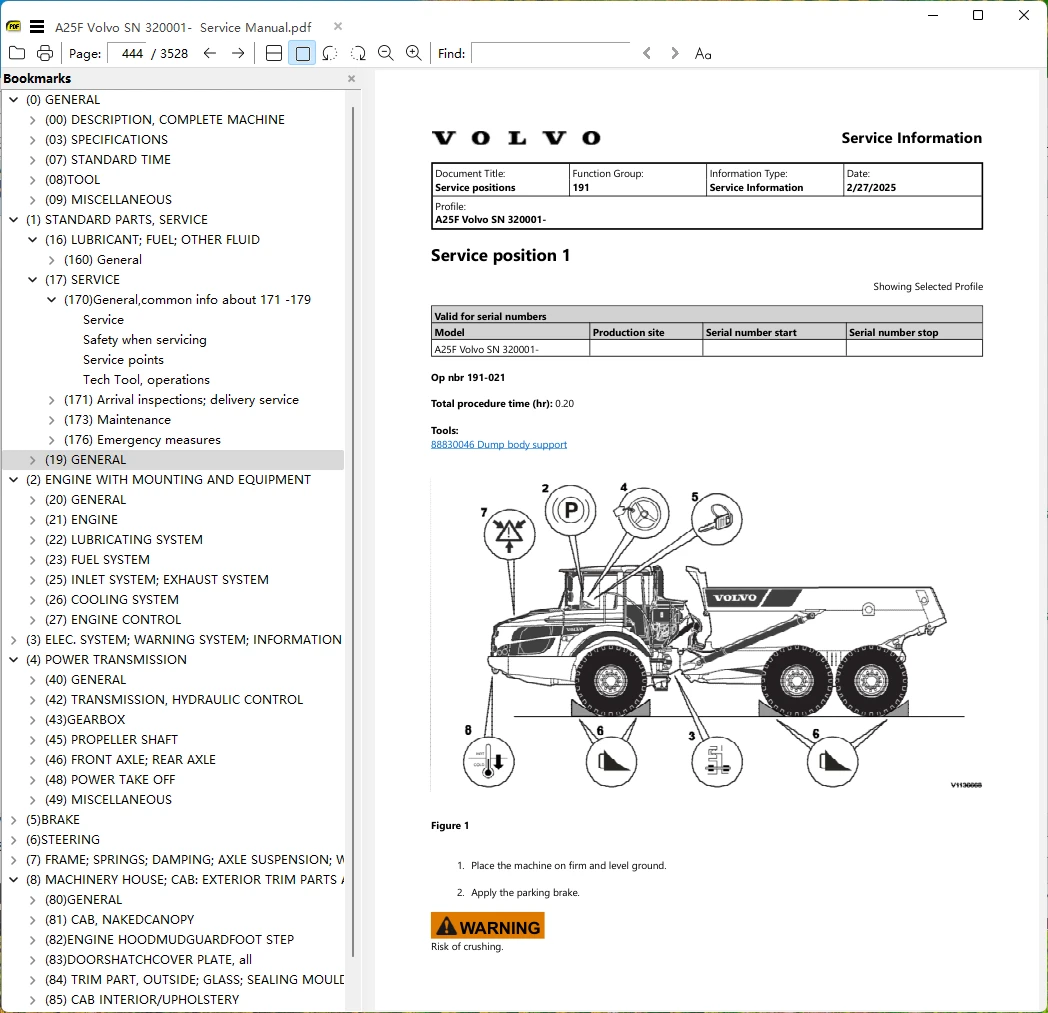The image size is (1048, 1013).
Task: Print the document with printer icon
Action: tap(45, 53)
